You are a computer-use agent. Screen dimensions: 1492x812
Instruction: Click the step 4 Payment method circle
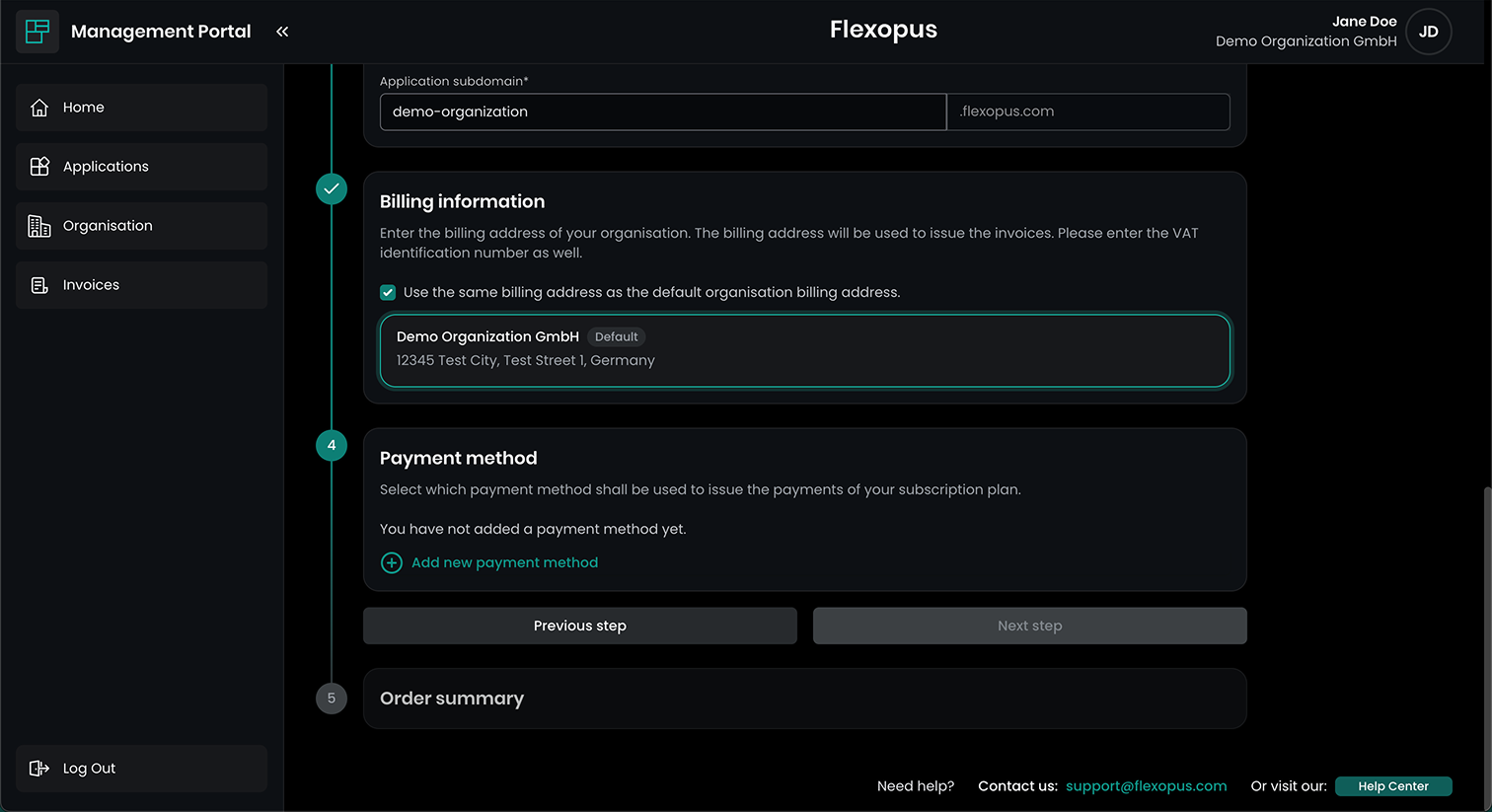(332, 446)
